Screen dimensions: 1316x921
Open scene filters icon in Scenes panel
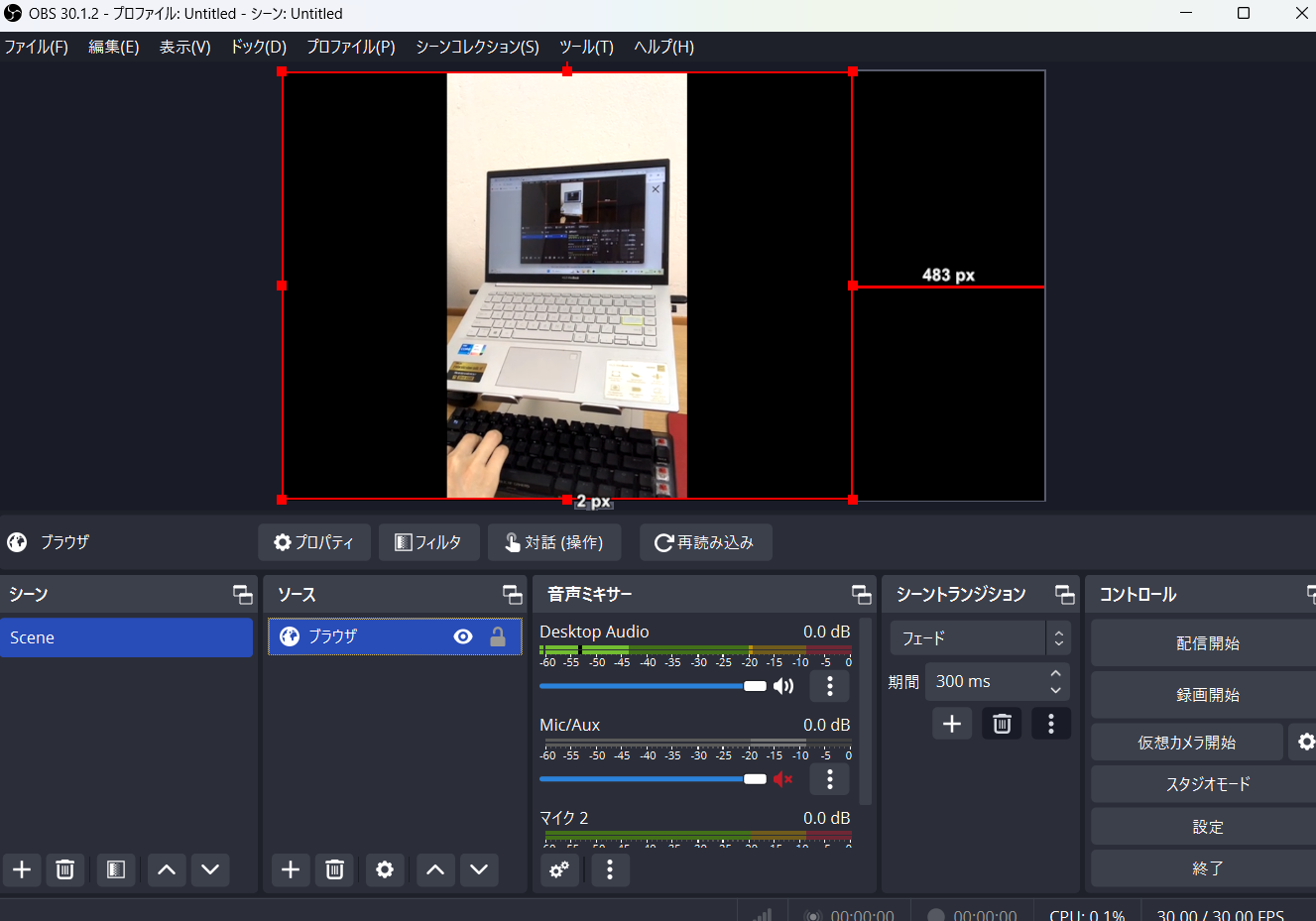pos(116,869)
